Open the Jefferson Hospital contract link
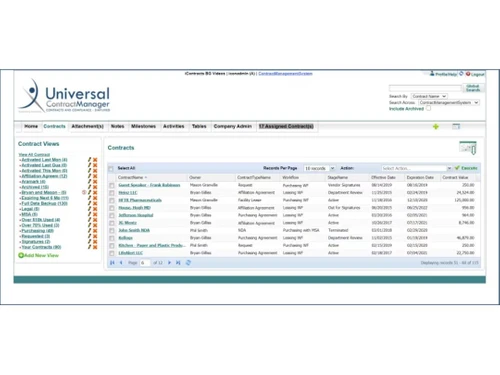 [x=136, y=215]
